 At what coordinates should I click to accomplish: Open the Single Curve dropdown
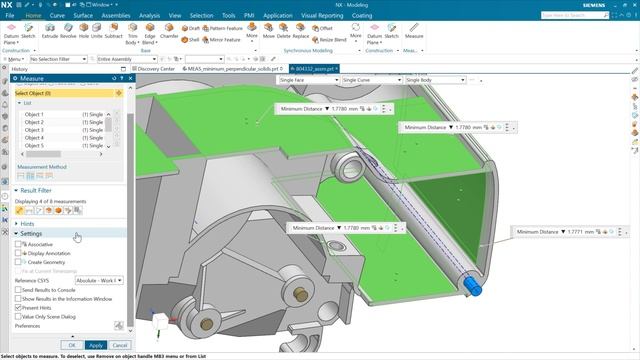tap(372, 80)
